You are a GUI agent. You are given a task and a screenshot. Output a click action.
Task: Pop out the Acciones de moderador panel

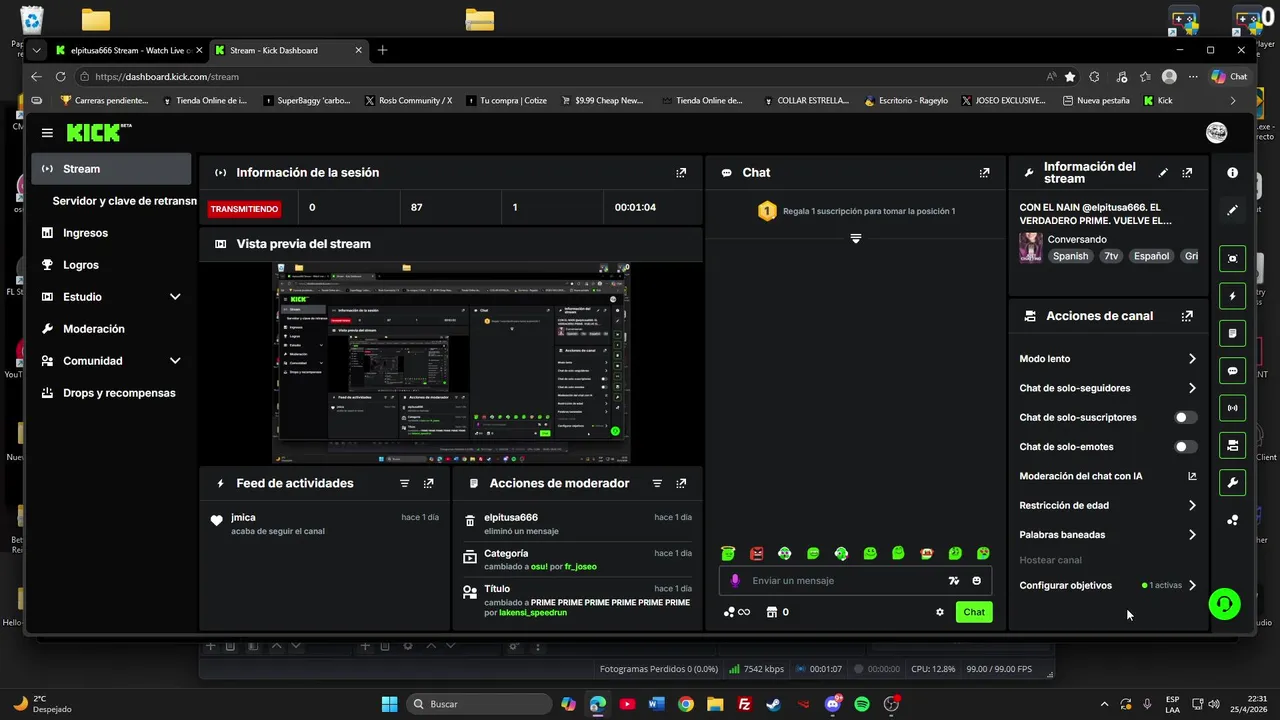pos(681,483)
